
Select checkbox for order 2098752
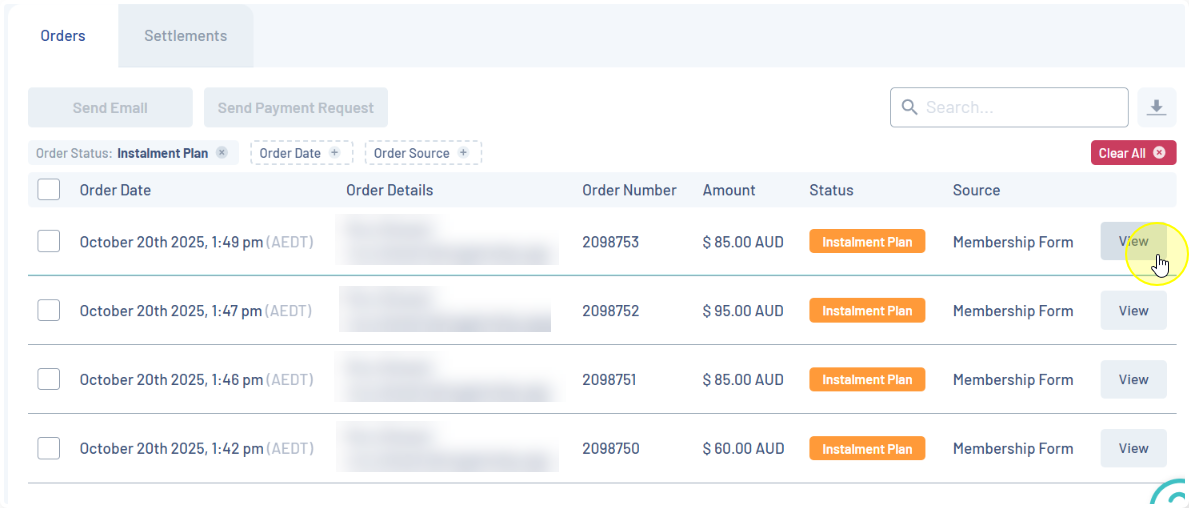pos(49,311)
